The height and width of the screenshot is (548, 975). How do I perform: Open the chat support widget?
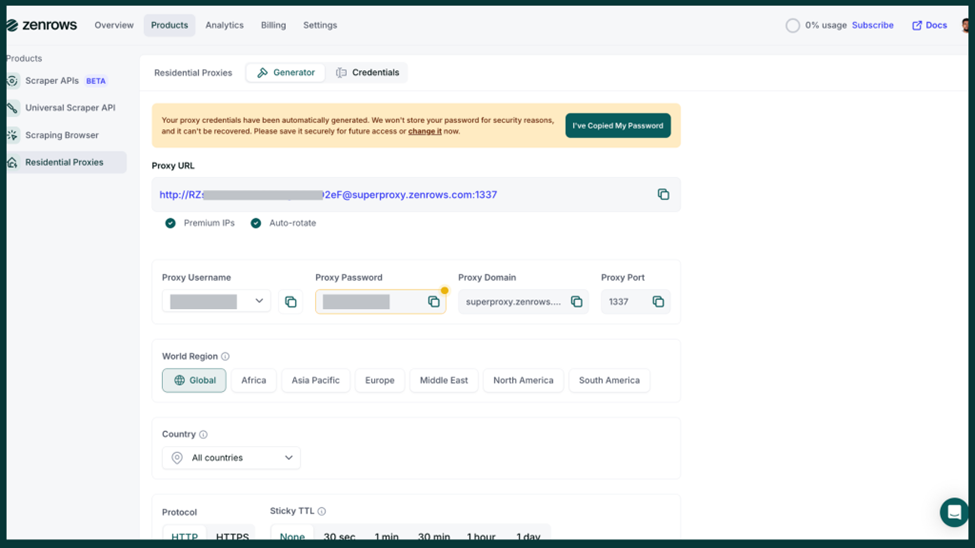(954, 512)
